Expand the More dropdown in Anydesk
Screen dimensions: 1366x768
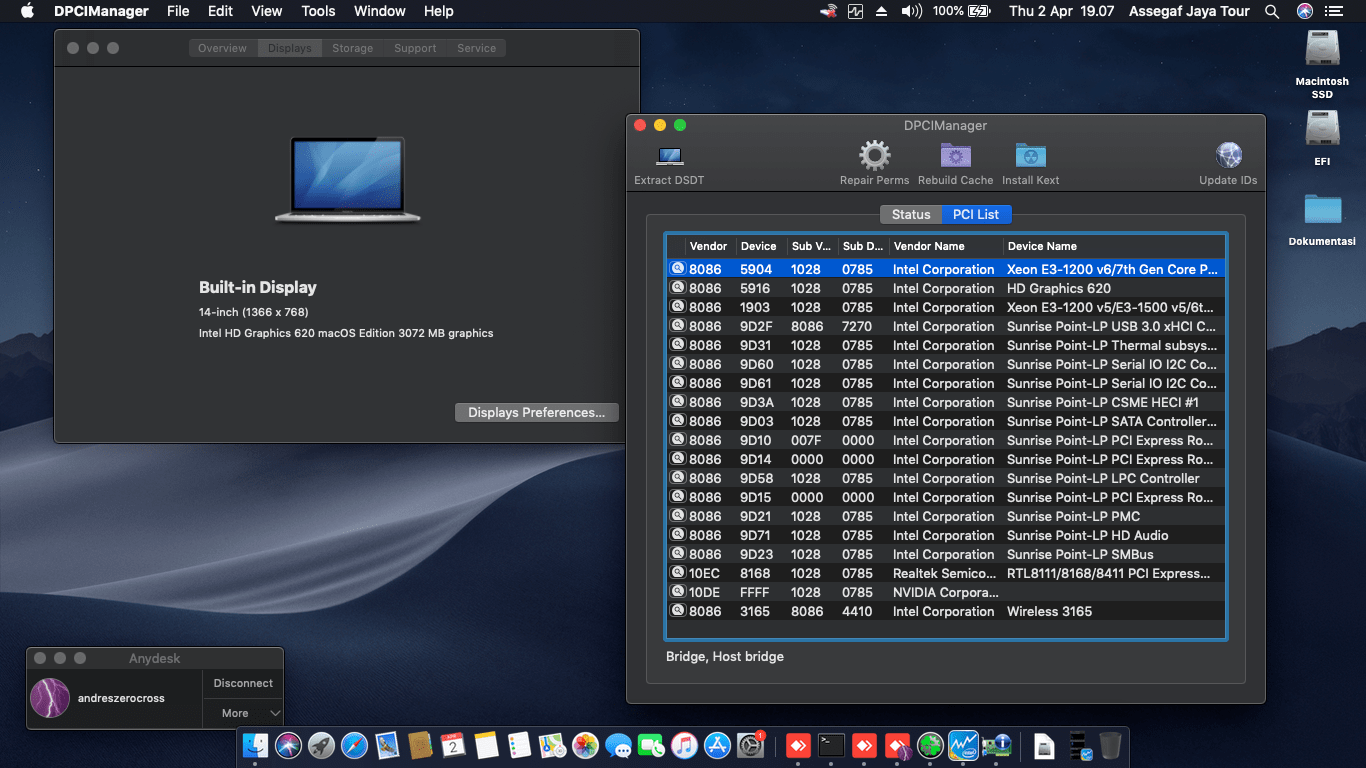pos(243,713)
